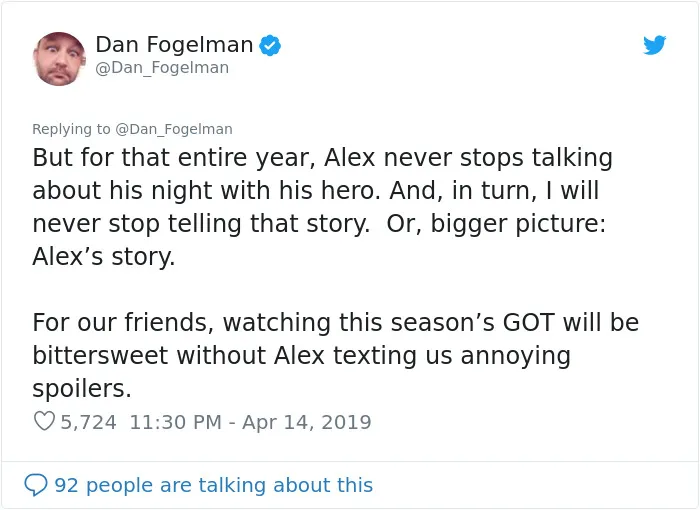Click @Dan_Fogelman in the Replying to line
This screenshot has width=700, height=510.
click(174, 129)
